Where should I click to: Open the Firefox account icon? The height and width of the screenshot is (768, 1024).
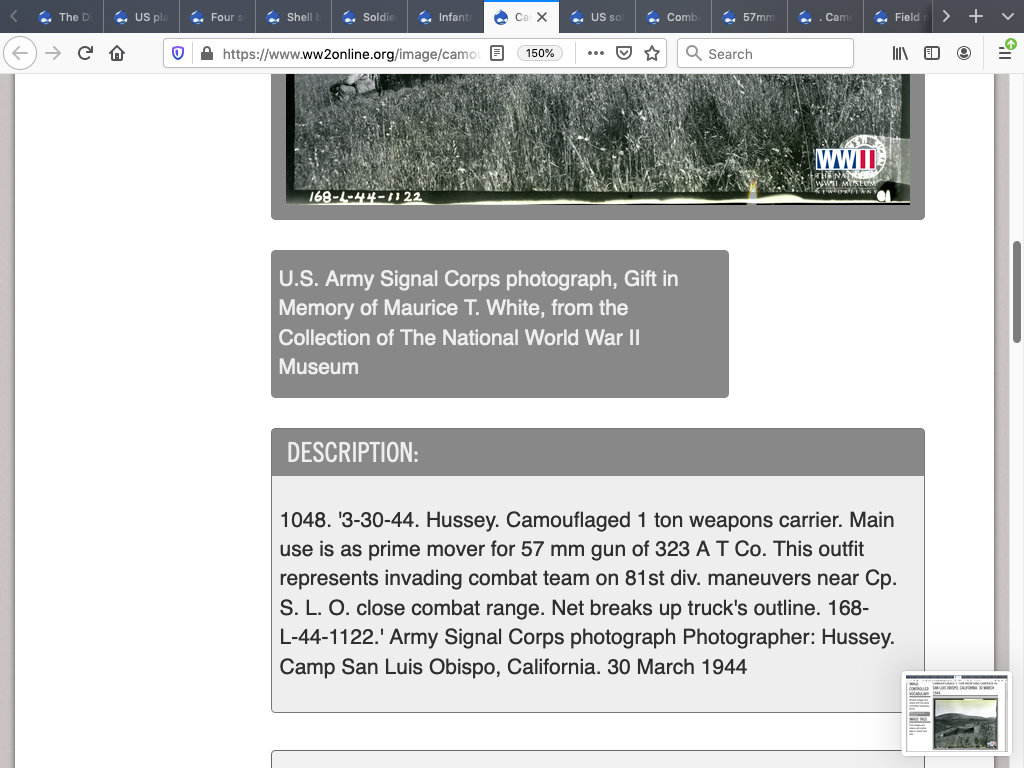pos(964,54)
